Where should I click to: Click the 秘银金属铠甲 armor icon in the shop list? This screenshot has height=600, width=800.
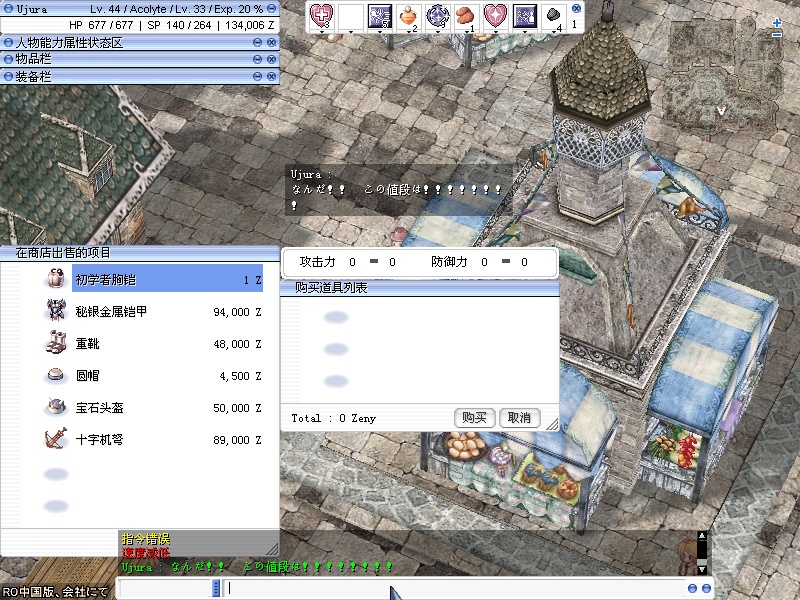point(56,311)
